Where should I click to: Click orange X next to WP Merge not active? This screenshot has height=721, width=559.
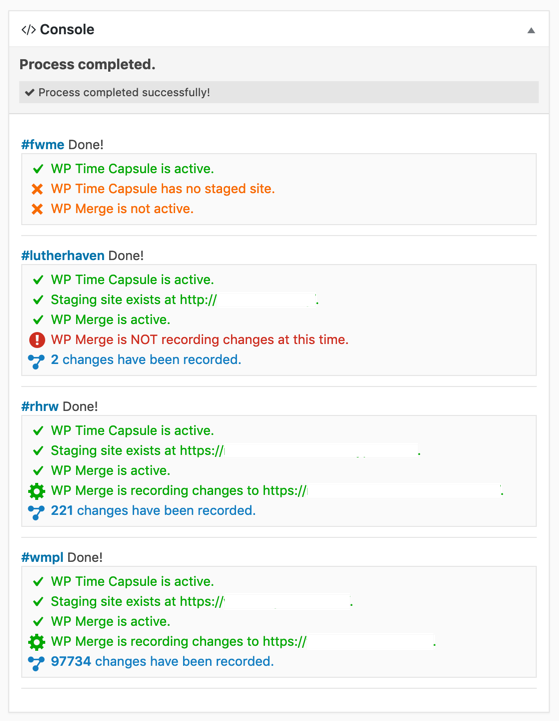[x=37, y=209]
